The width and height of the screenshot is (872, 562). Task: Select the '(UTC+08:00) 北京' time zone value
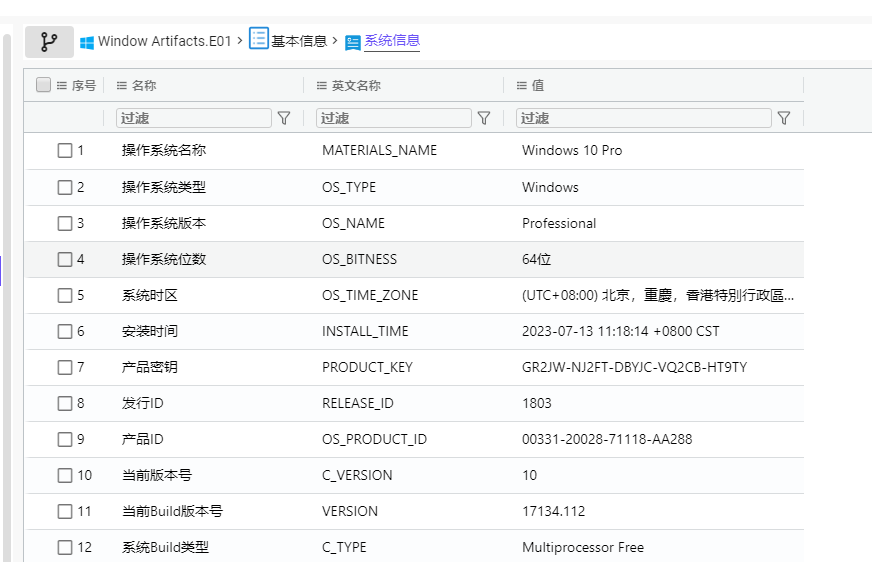[658, 295]
